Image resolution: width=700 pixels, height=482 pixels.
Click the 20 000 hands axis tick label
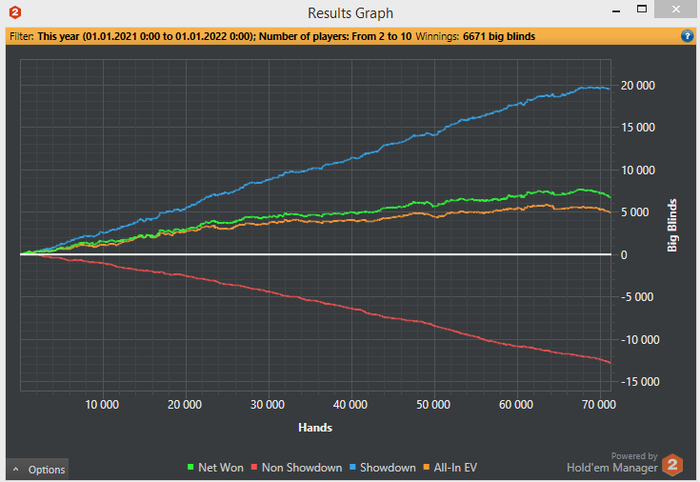pyautogui.click(x=184, y=405)
